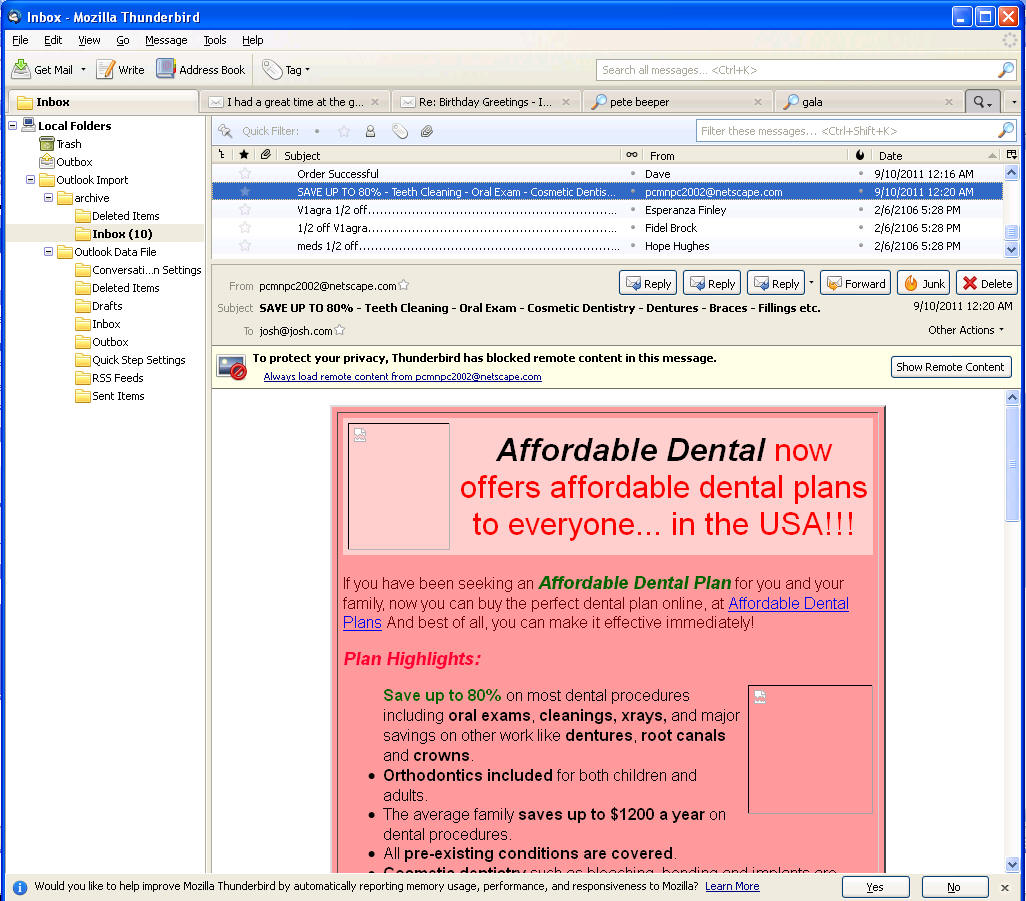Open the Write new message button

point(120,70)
